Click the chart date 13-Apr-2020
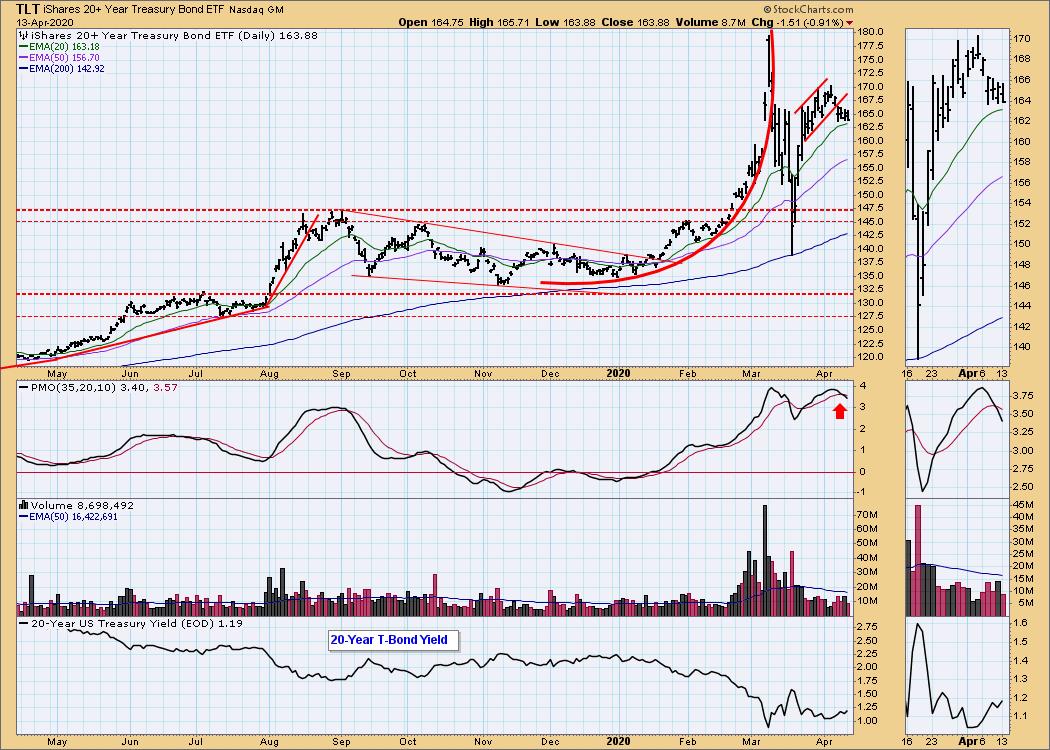Viewport: 1050px width, 750px height. click(44, 22)
